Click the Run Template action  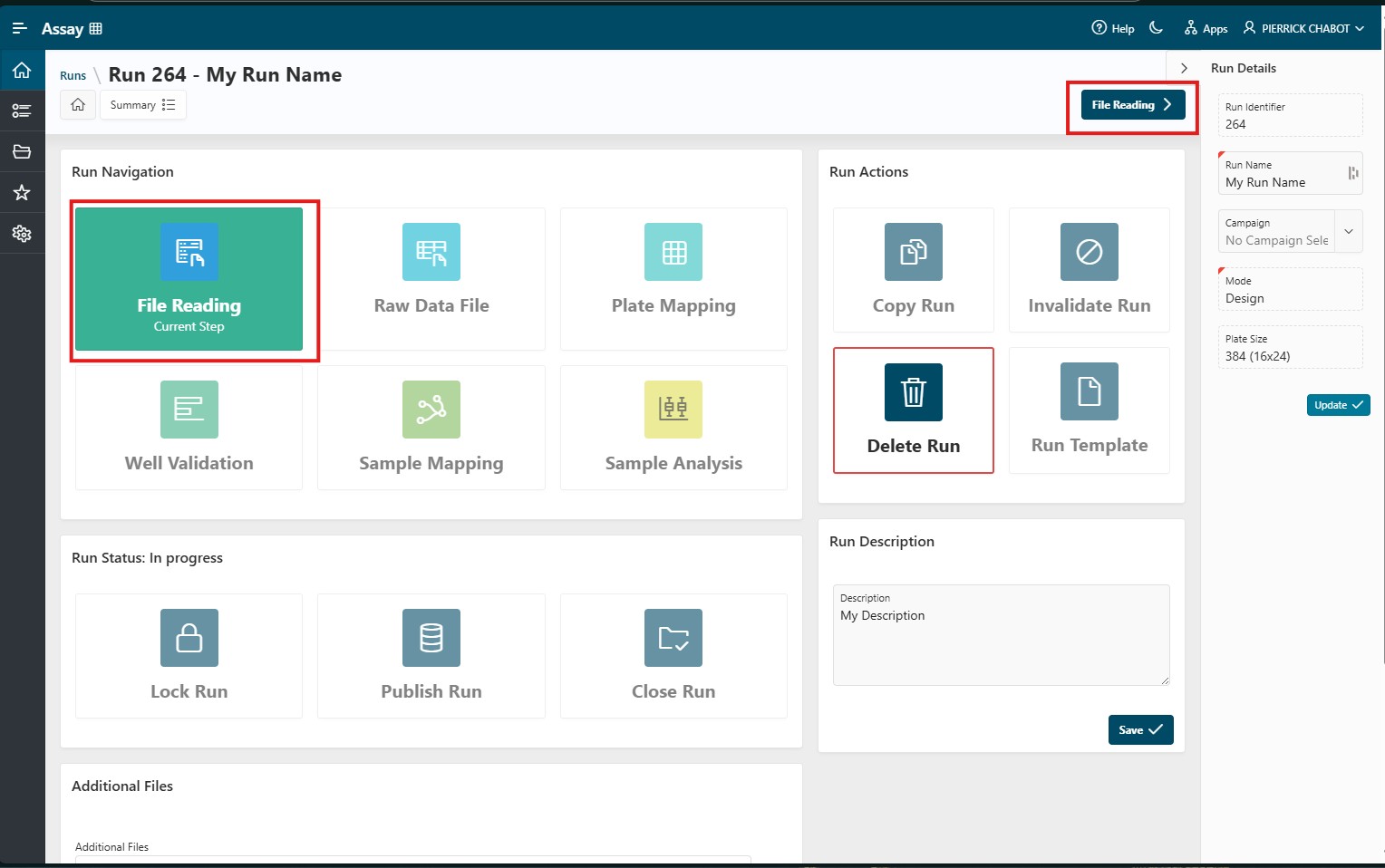point(1090,410)
